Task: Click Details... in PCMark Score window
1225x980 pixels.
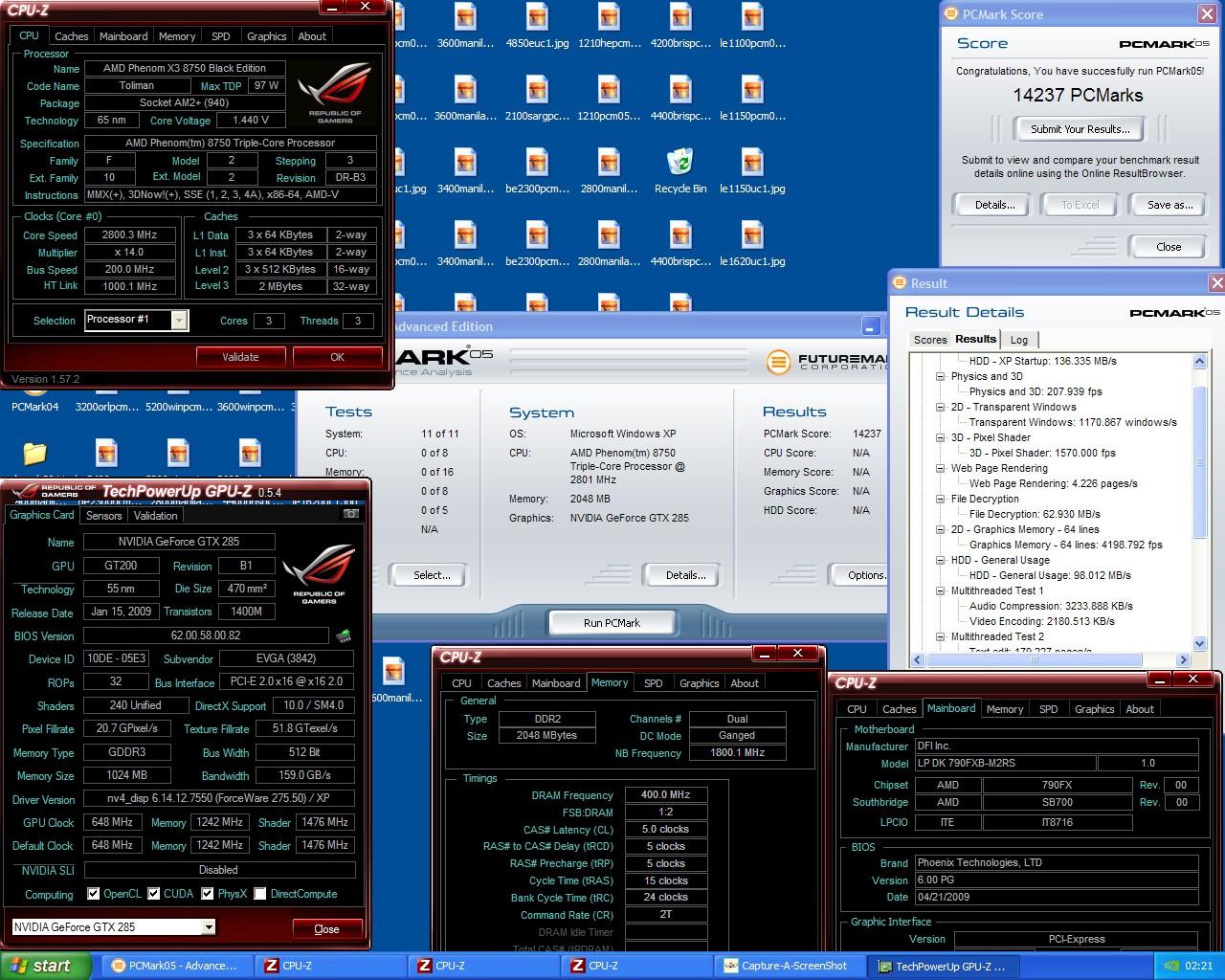Action: pyautogui.click(x=994, y=205)
